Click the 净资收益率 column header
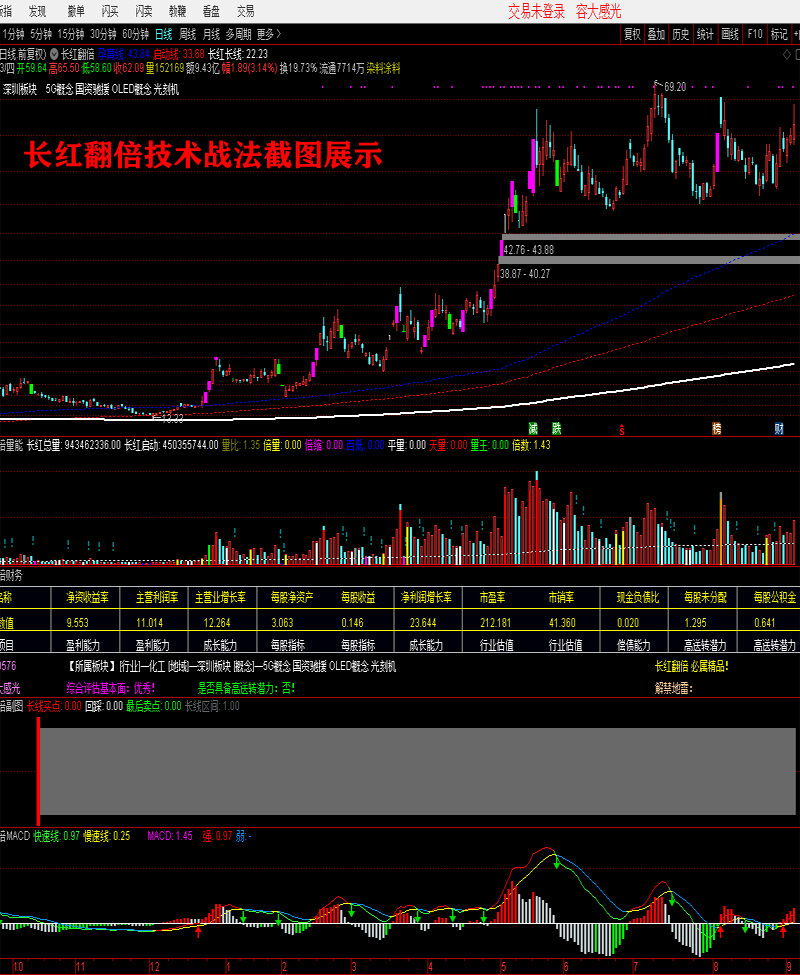Viewport: 800px width, 975px height. pyautogui.click(x=87, y=597)
